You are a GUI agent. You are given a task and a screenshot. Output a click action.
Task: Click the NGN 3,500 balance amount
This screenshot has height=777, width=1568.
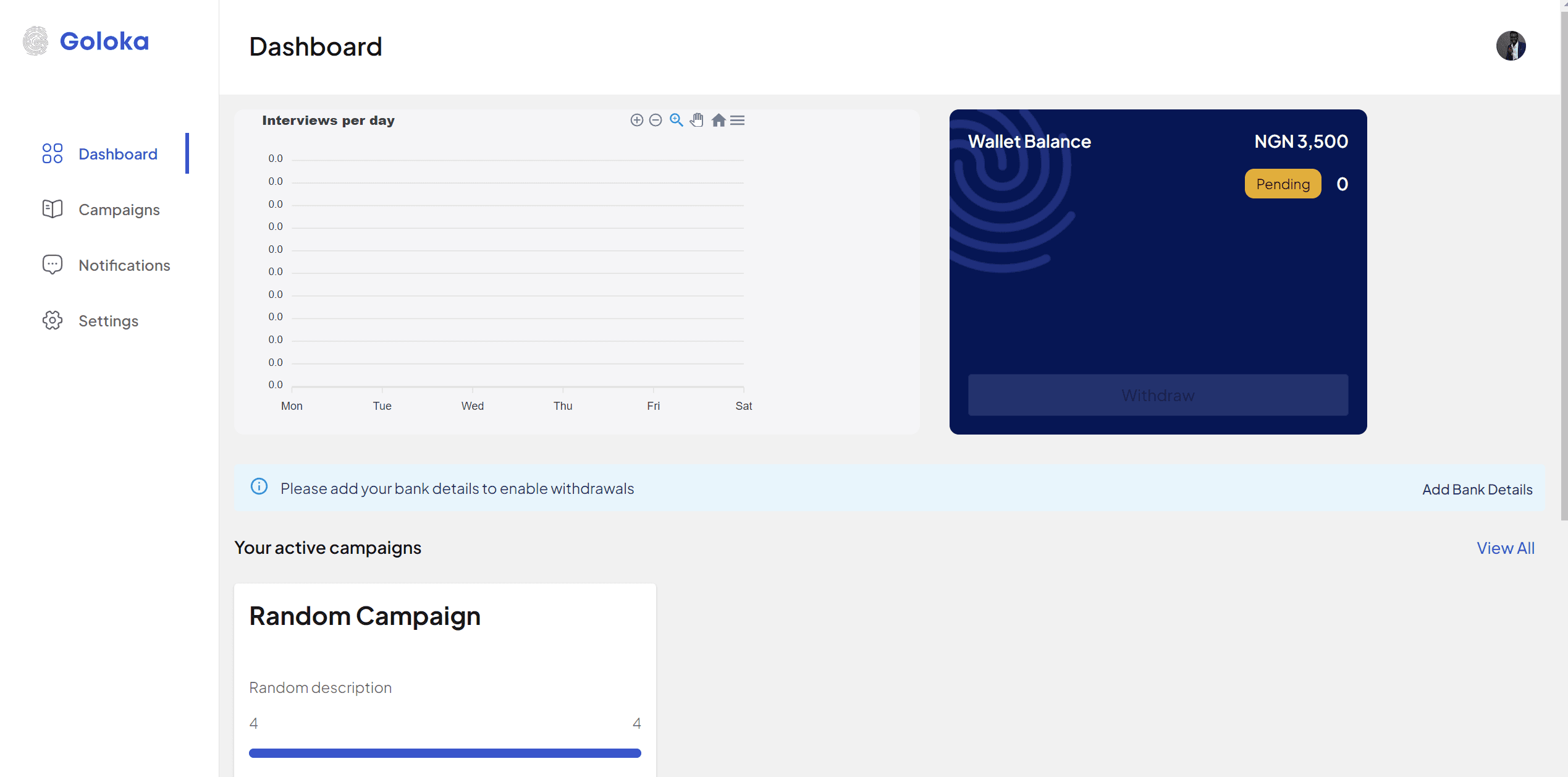pyautogui.click(x=1301, y=142)
